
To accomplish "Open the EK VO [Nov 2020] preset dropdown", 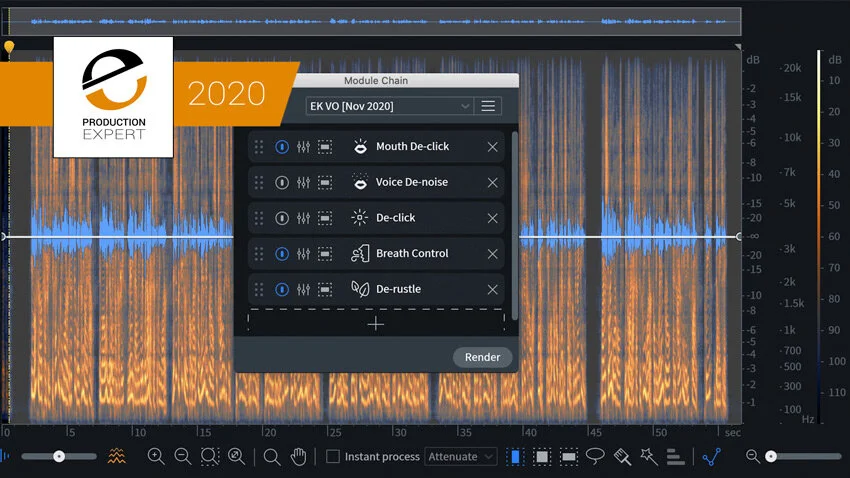I will tap(389, 106).
